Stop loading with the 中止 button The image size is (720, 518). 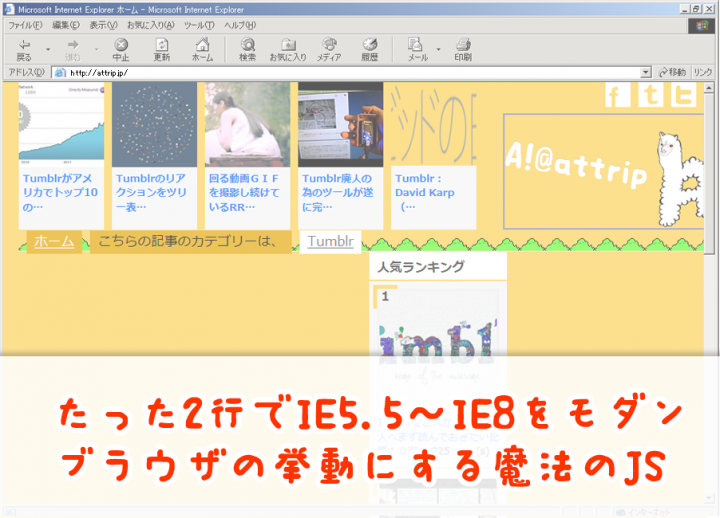click(121, 50)
